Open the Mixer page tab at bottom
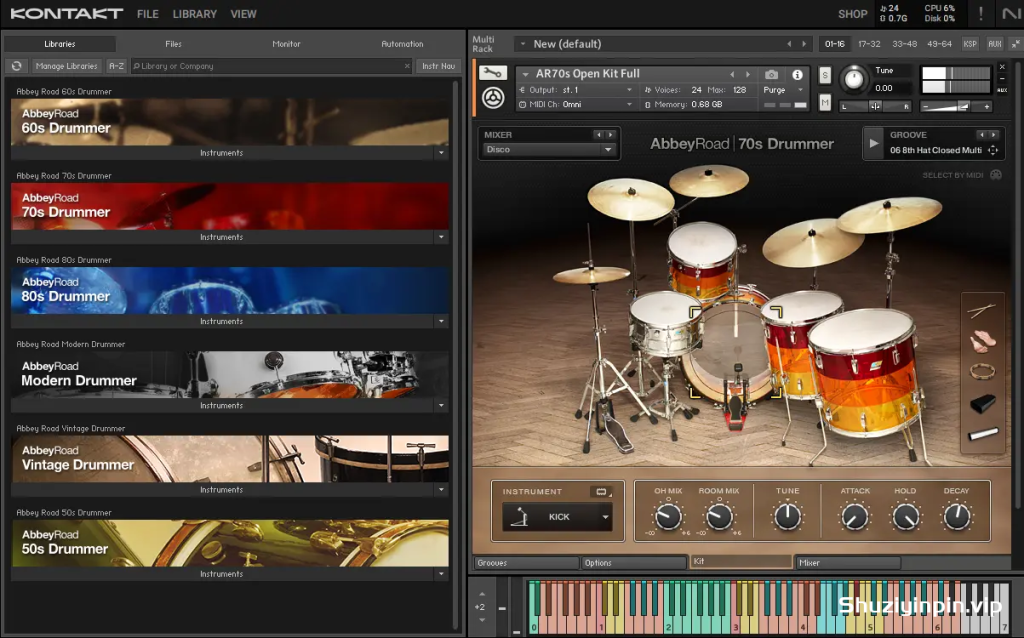Screen dimensions: 1024x638 click(x=848, y=563)
